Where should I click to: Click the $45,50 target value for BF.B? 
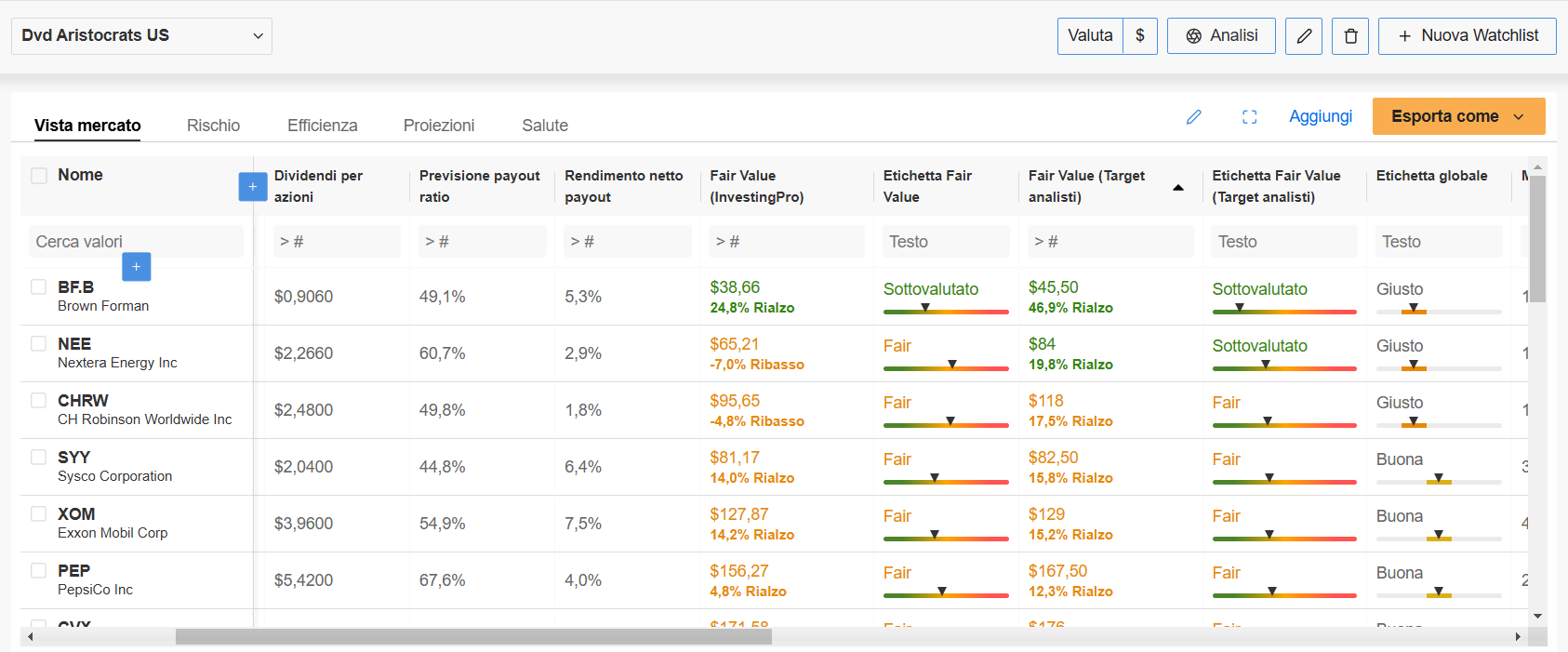(x=1054, y=288)
